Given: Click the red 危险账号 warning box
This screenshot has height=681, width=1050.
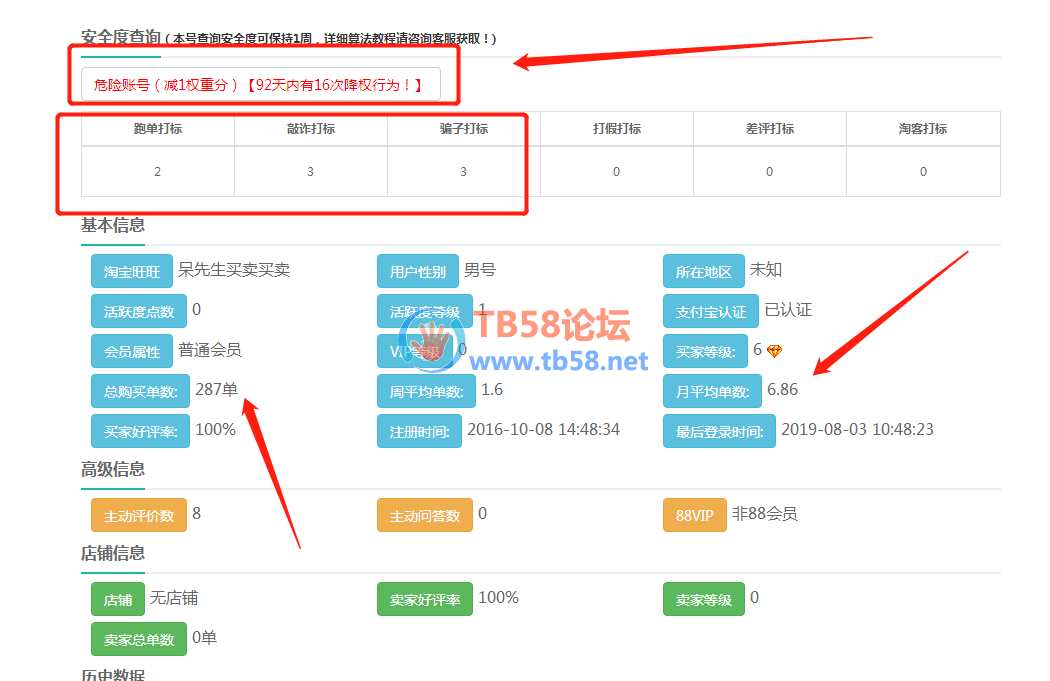Looking at the screenshot, I should click(260, 85).
